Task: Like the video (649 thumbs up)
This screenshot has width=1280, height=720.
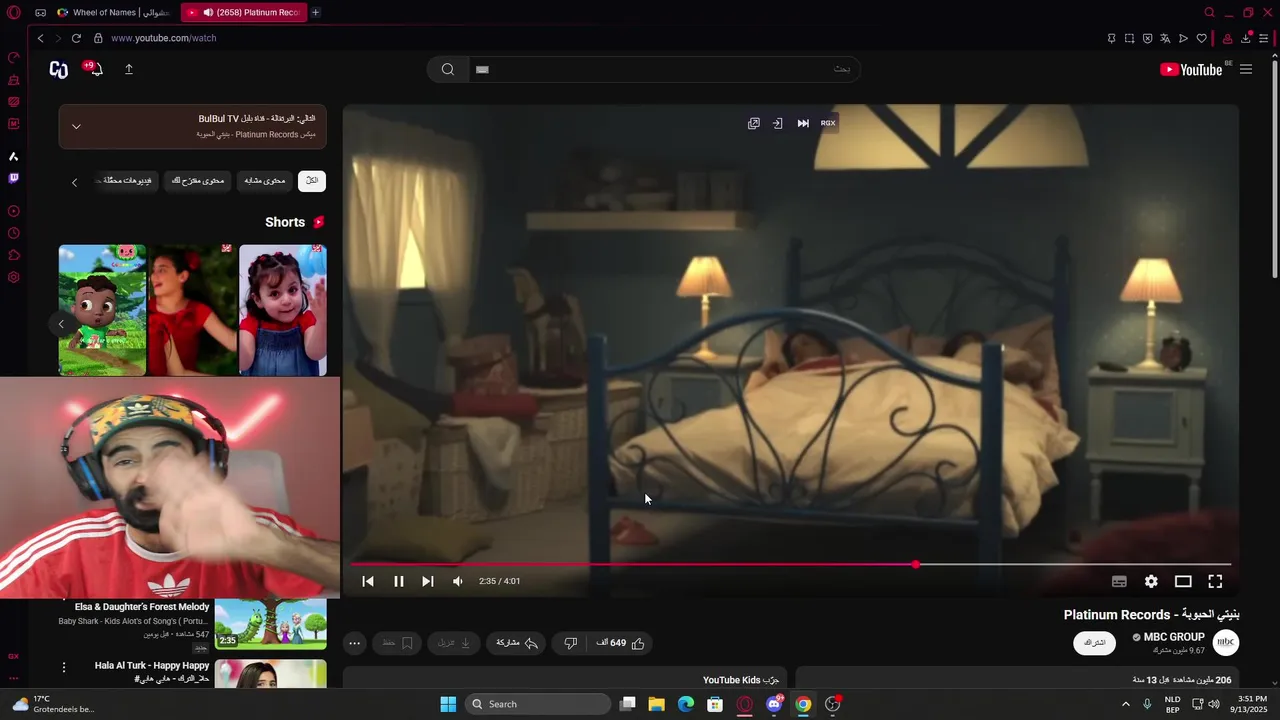Action: [621, 643]
